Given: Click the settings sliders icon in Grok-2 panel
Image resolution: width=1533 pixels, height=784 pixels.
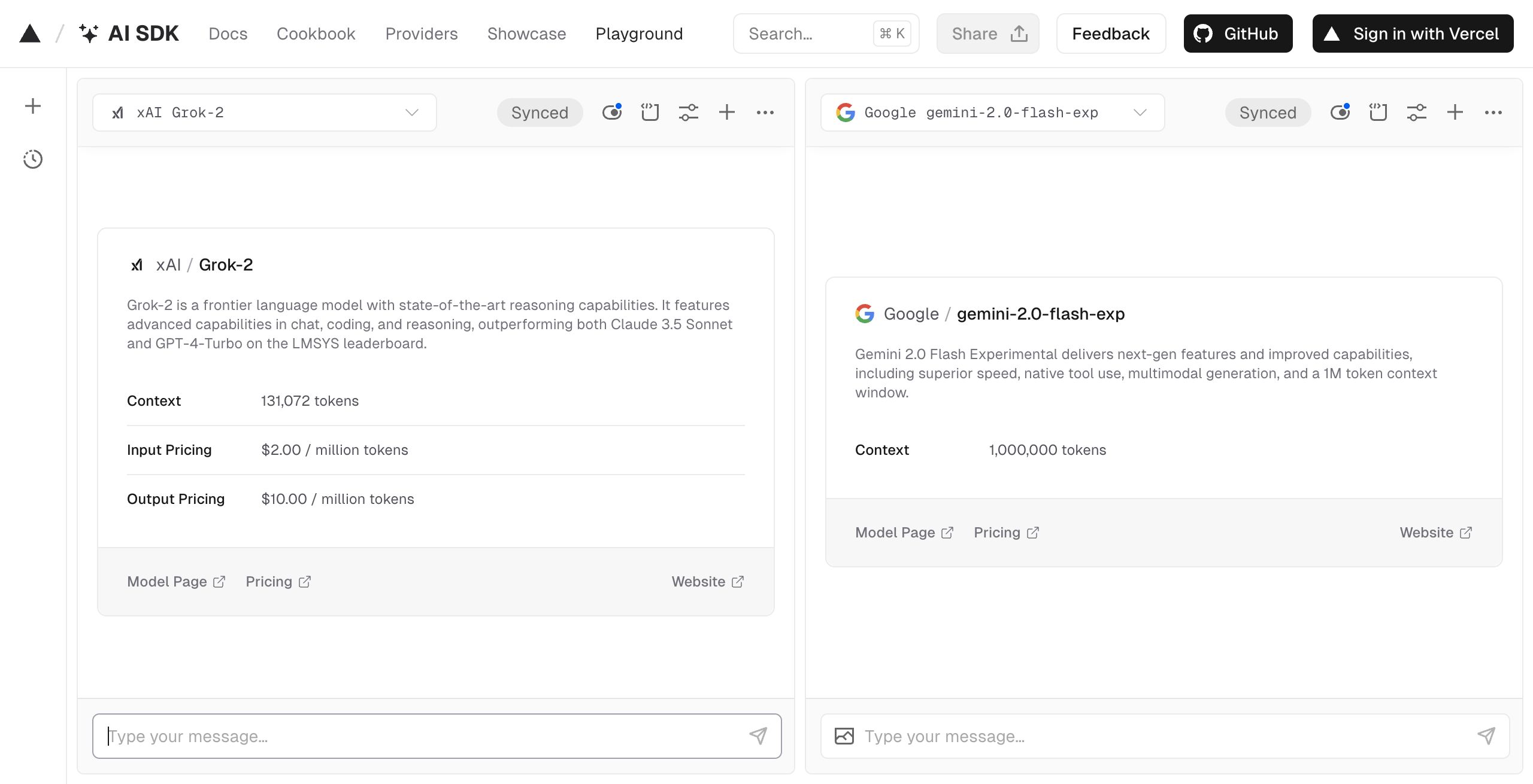Looking at the screenshot, I should coord(688,113).
